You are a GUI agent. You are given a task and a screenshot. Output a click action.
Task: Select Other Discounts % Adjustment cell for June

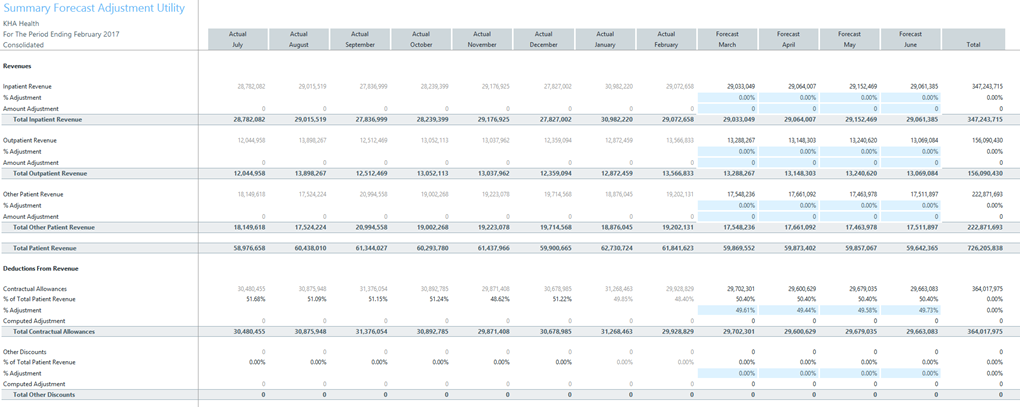click(x=912, y=373)
